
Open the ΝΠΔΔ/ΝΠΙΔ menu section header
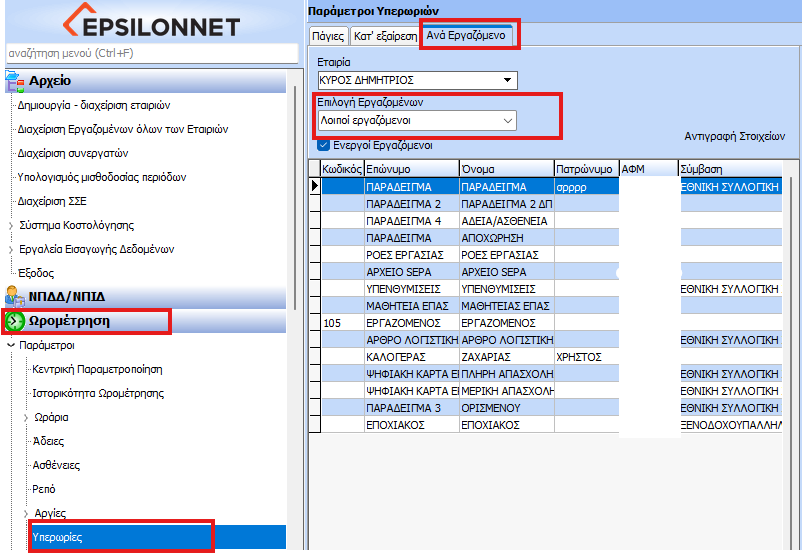point(146,296)
